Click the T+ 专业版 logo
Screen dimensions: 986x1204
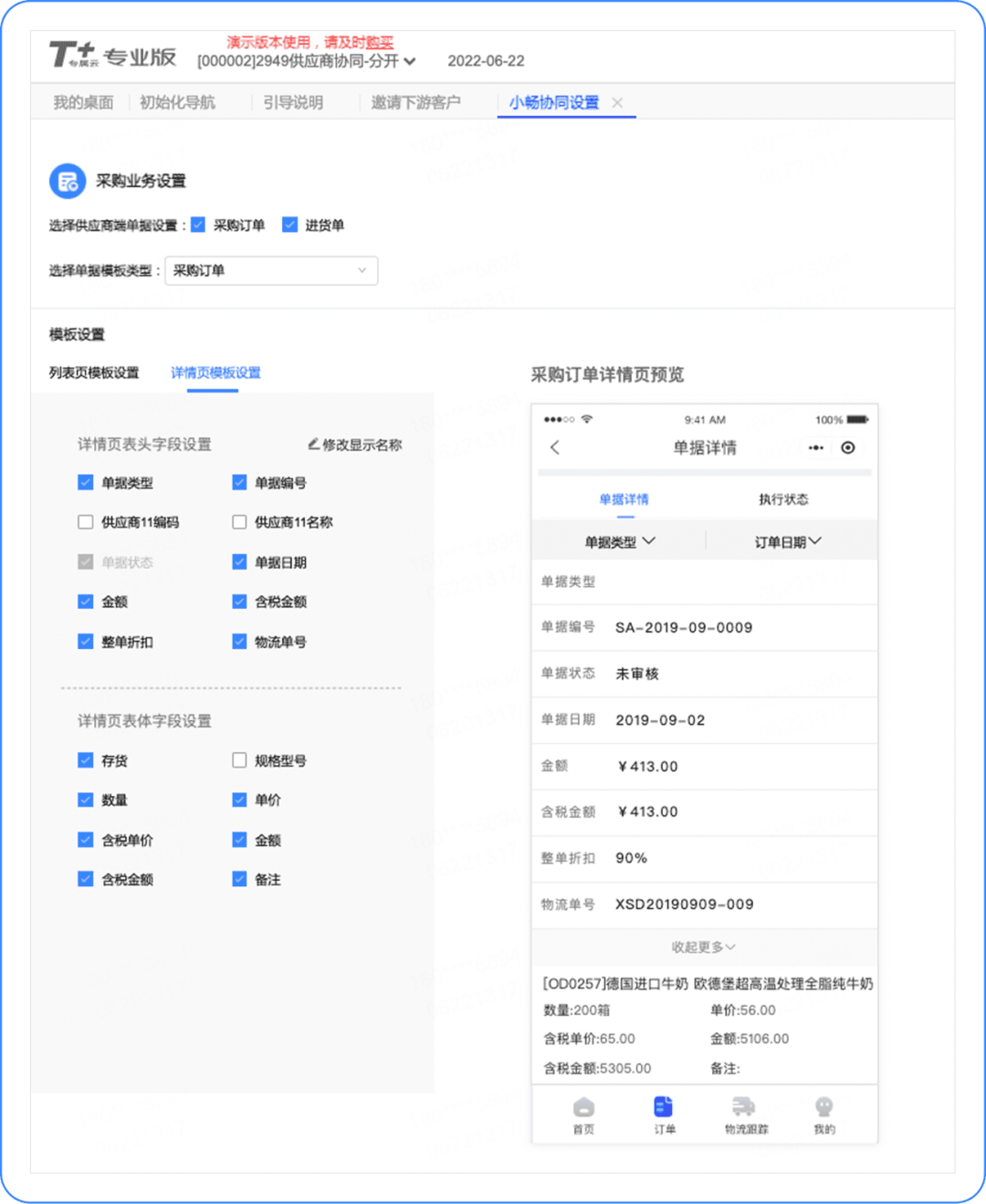112,56
